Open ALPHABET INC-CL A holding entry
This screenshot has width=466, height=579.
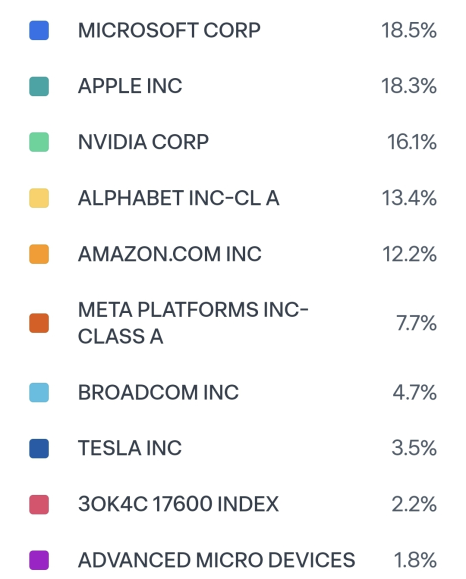point(178,198)
